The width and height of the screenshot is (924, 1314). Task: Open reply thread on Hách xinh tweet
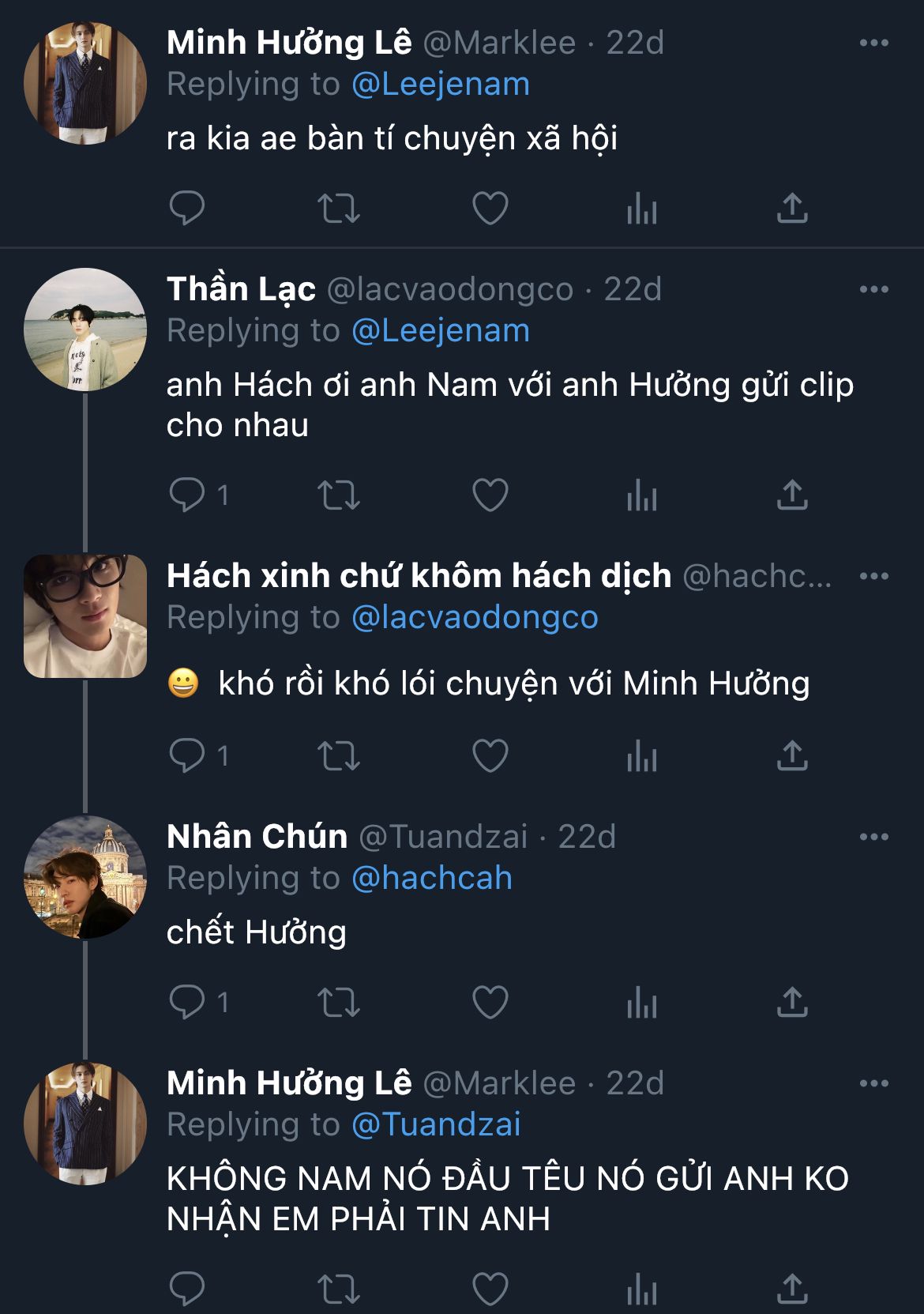coord(187,756)
